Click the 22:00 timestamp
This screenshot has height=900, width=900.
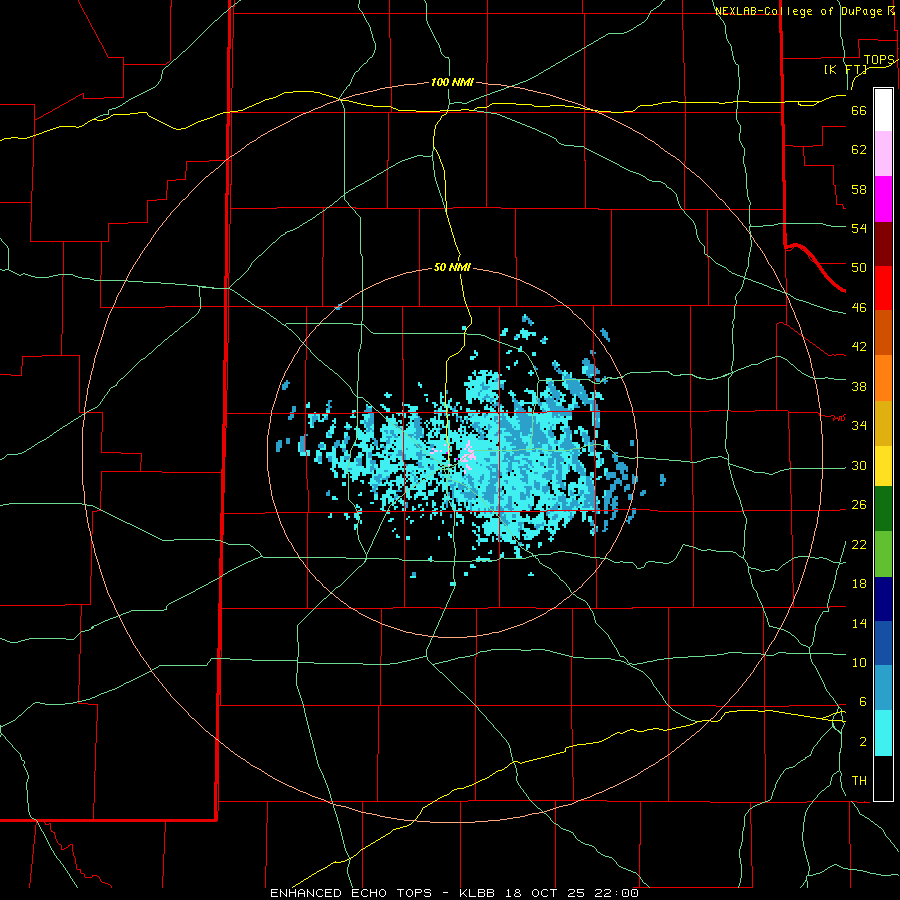(x=617, y=893)
